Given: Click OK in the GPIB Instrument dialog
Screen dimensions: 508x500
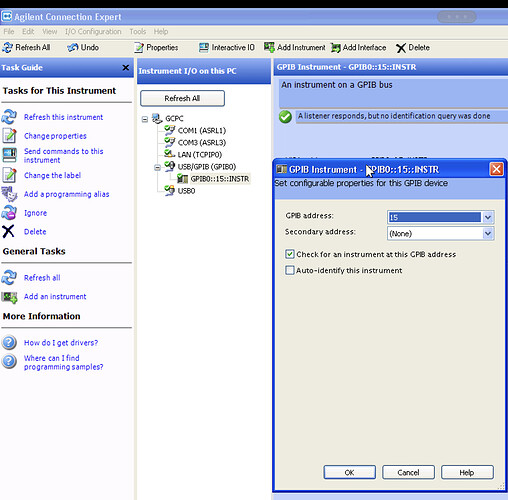Looking at the screenshot, I should tap(349, 472).
